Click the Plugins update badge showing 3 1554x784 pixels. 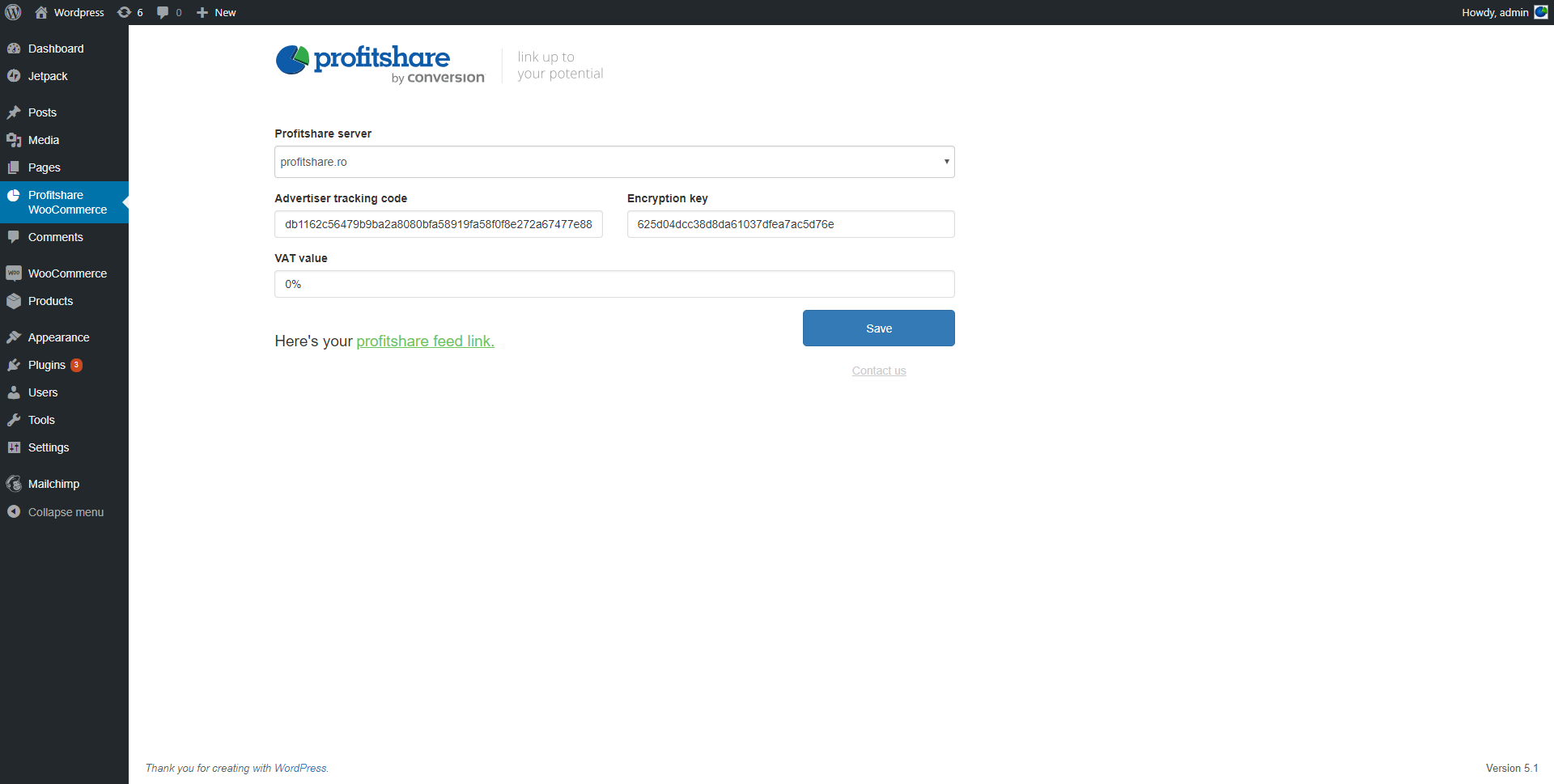point(76,365)
